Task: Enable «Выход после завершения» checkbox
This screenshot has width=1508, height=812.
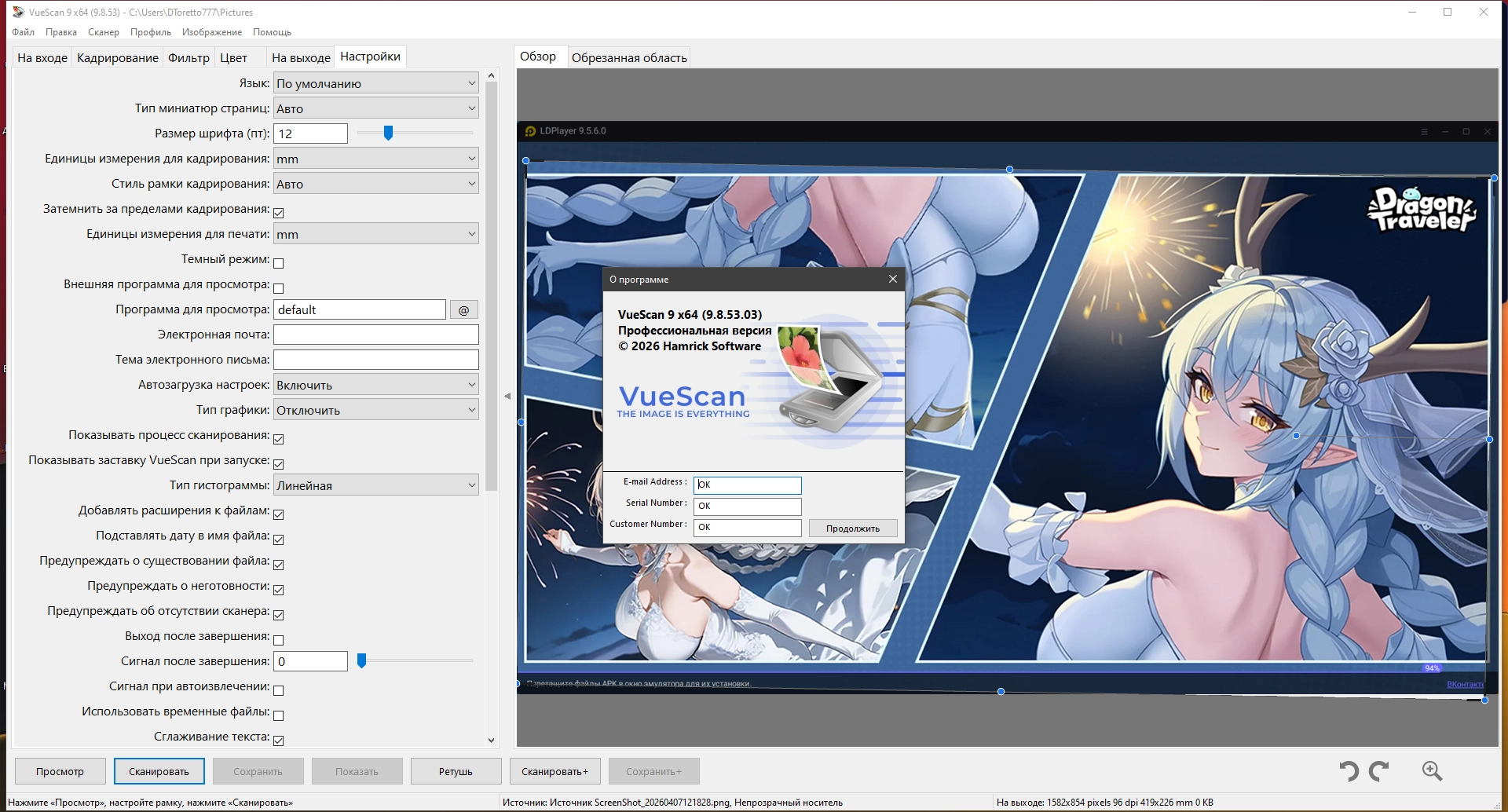Action: 279,640
